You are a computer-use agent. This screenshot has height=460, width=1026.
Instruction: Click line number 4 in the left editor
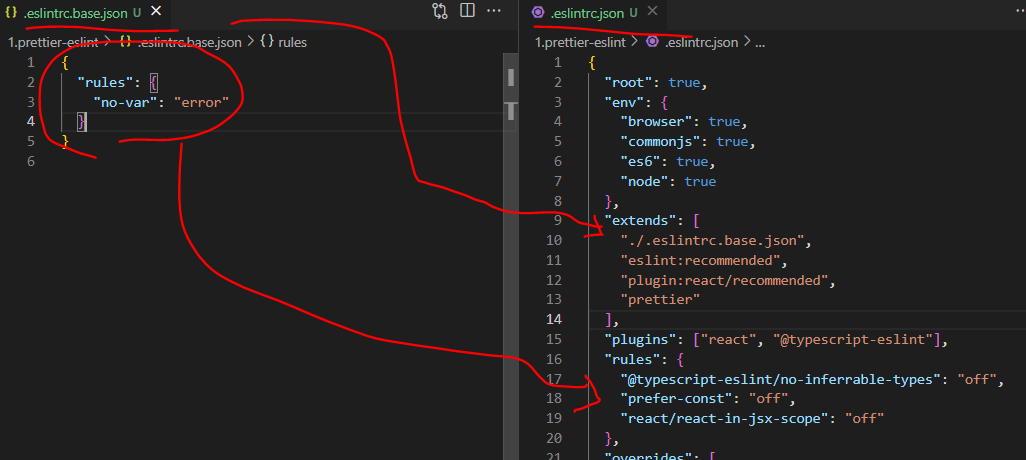[x=30, y=122]
